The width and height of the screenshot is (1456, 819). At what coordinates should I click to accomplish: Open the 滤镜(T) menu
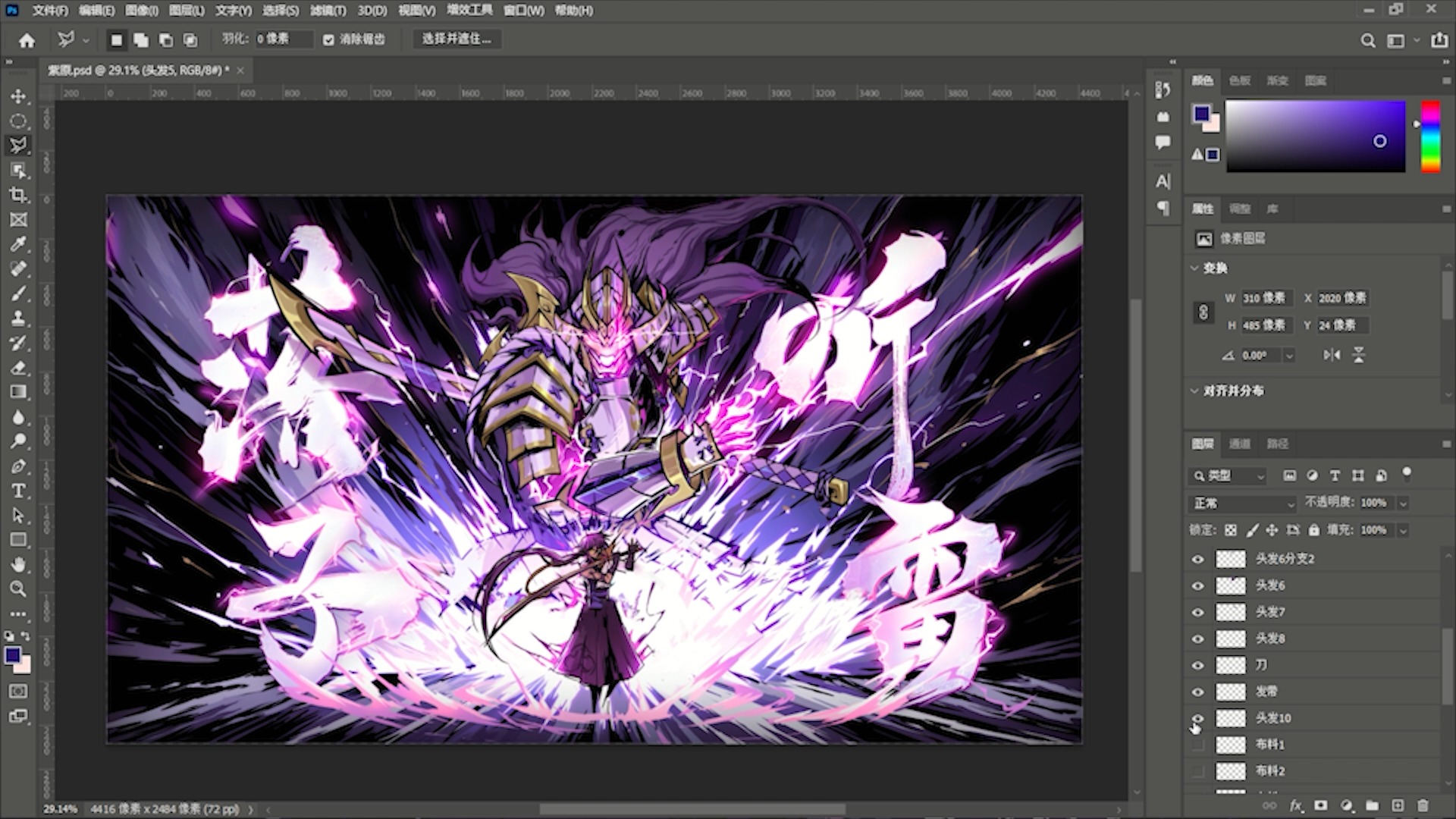(328, 11)
